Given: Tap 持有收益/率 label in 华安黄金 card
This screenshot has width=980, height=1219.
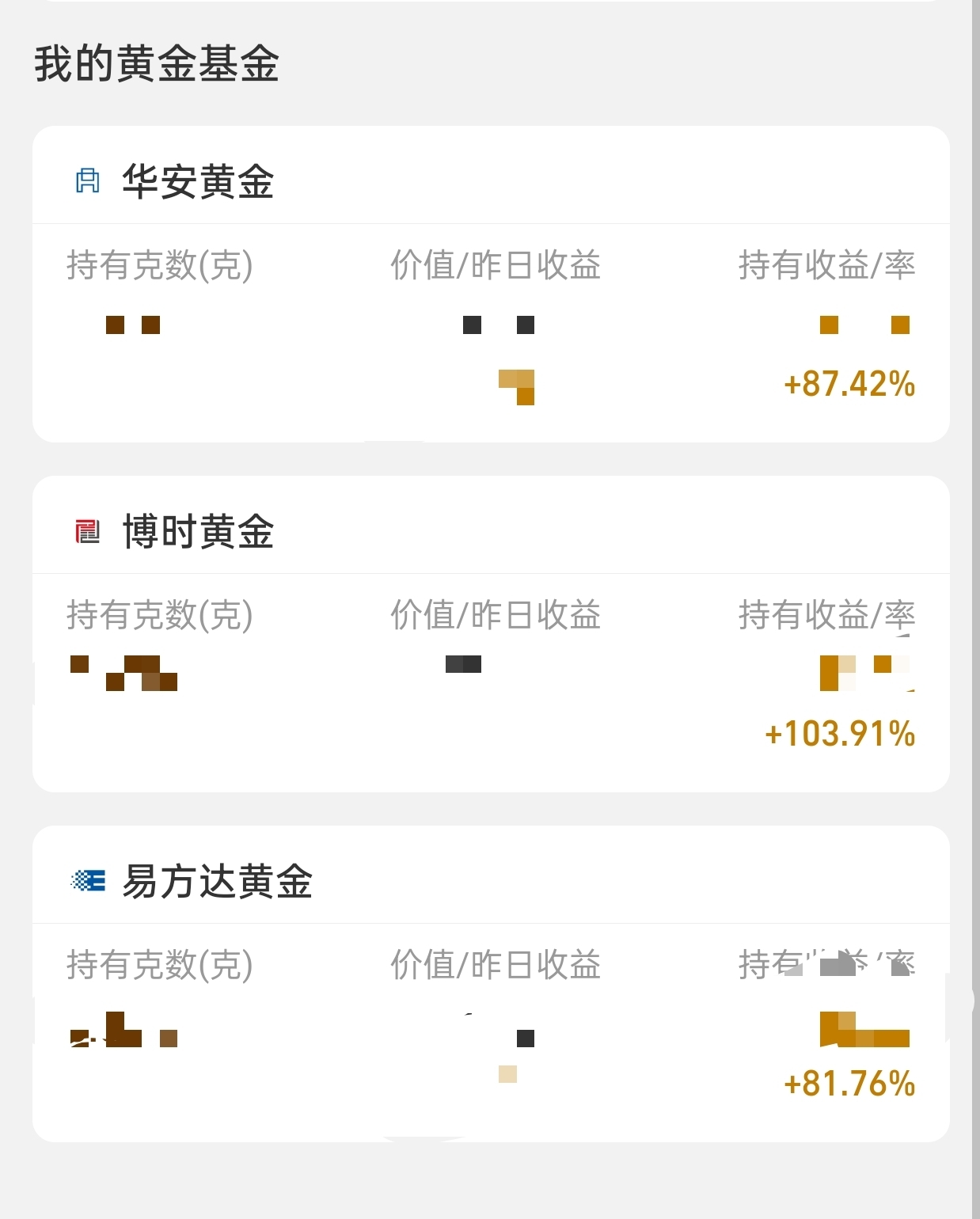Looking at the screenshot, I should tap(827, 265).
